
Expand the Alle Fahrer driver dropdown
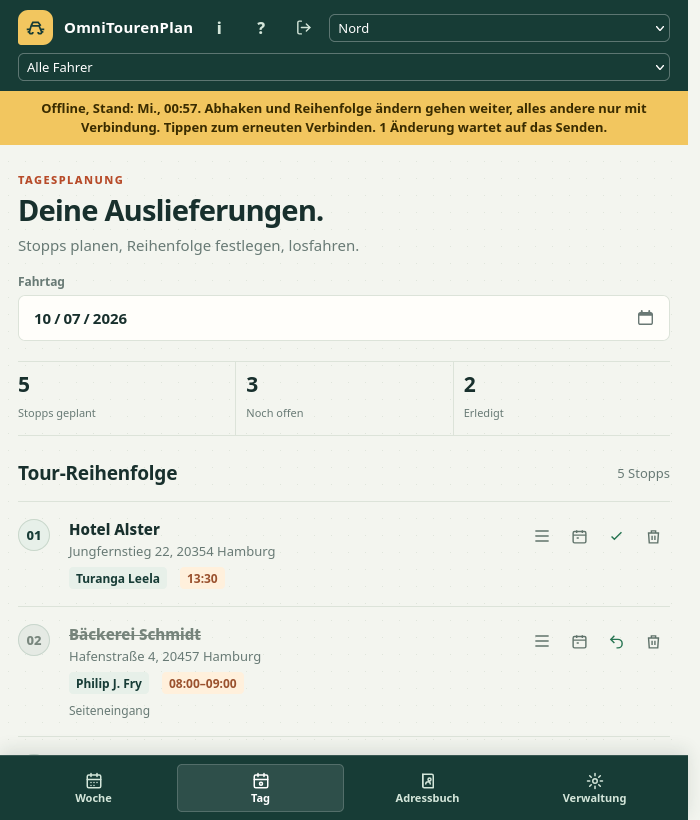click(344, 67)
